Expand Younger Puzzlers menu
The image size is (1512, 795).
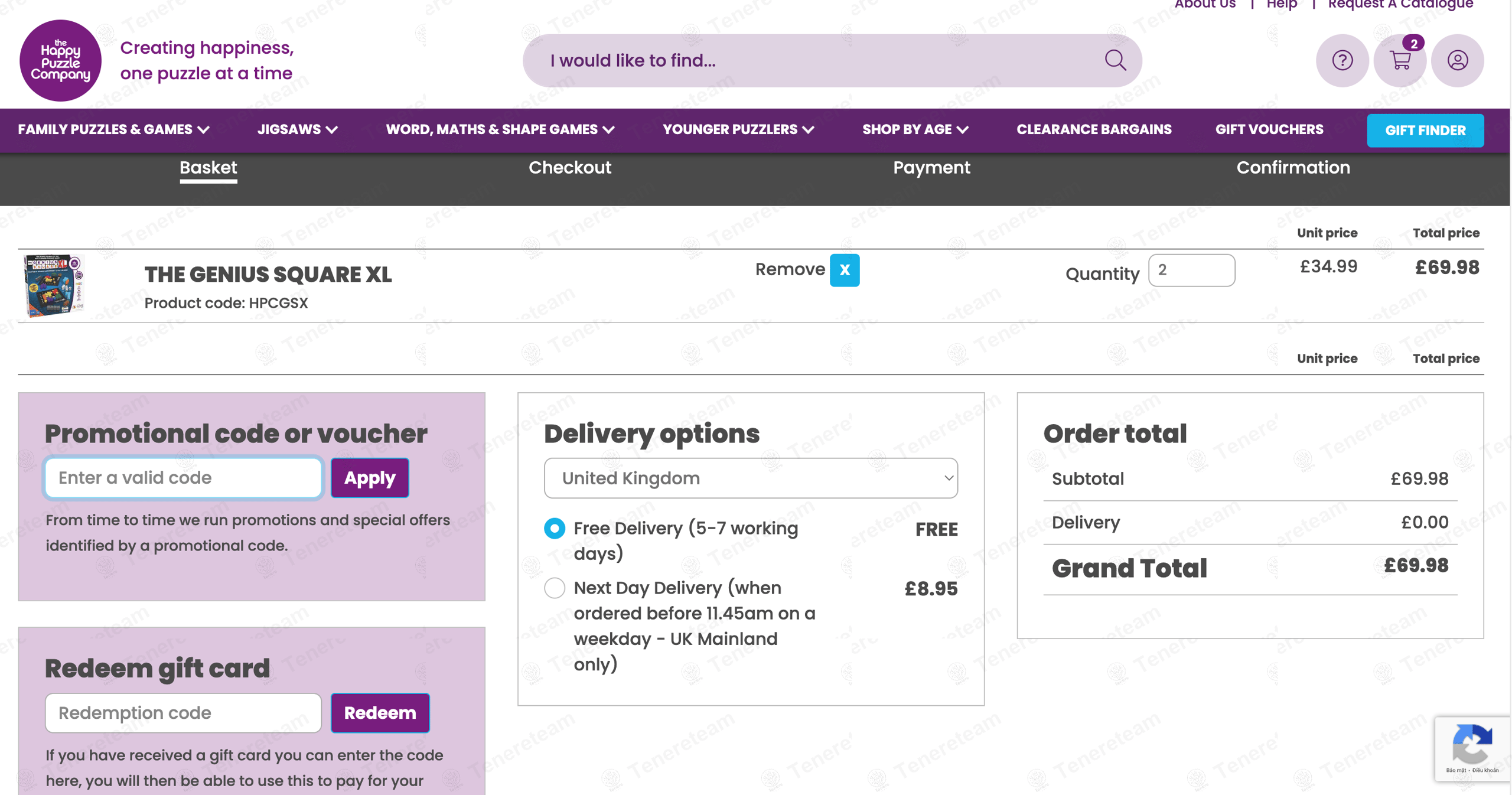click(738, 129)
